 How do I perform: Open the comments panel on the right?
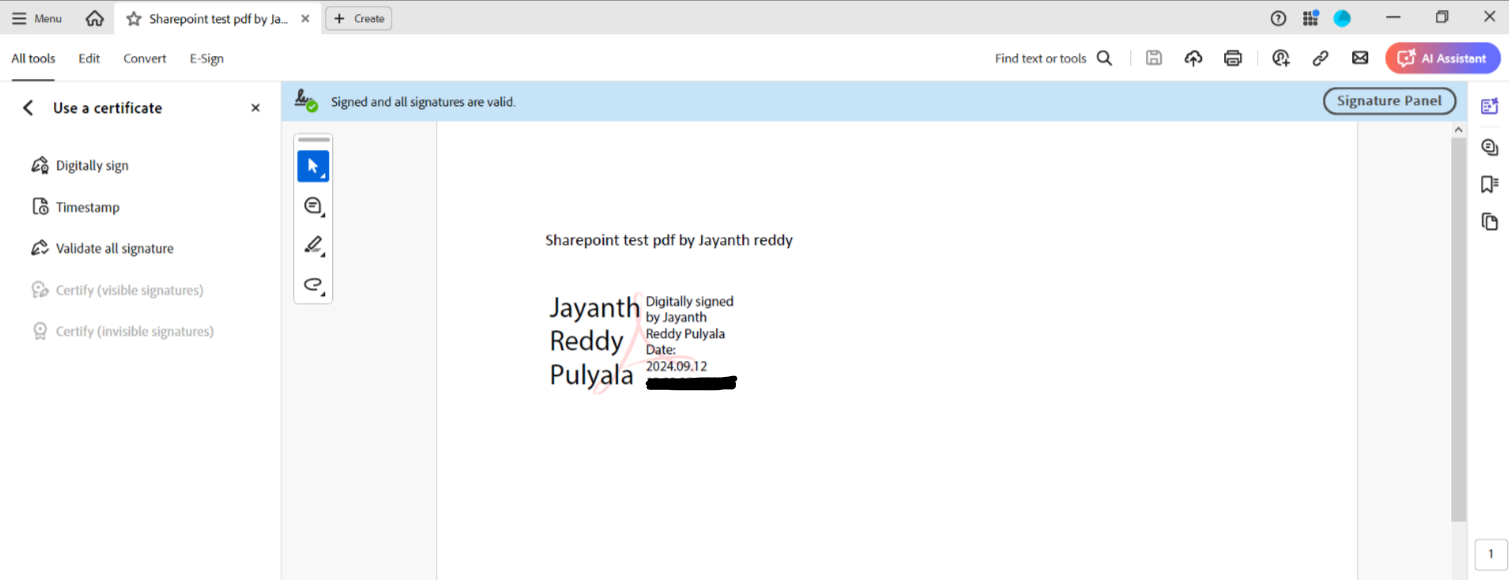1489,146
